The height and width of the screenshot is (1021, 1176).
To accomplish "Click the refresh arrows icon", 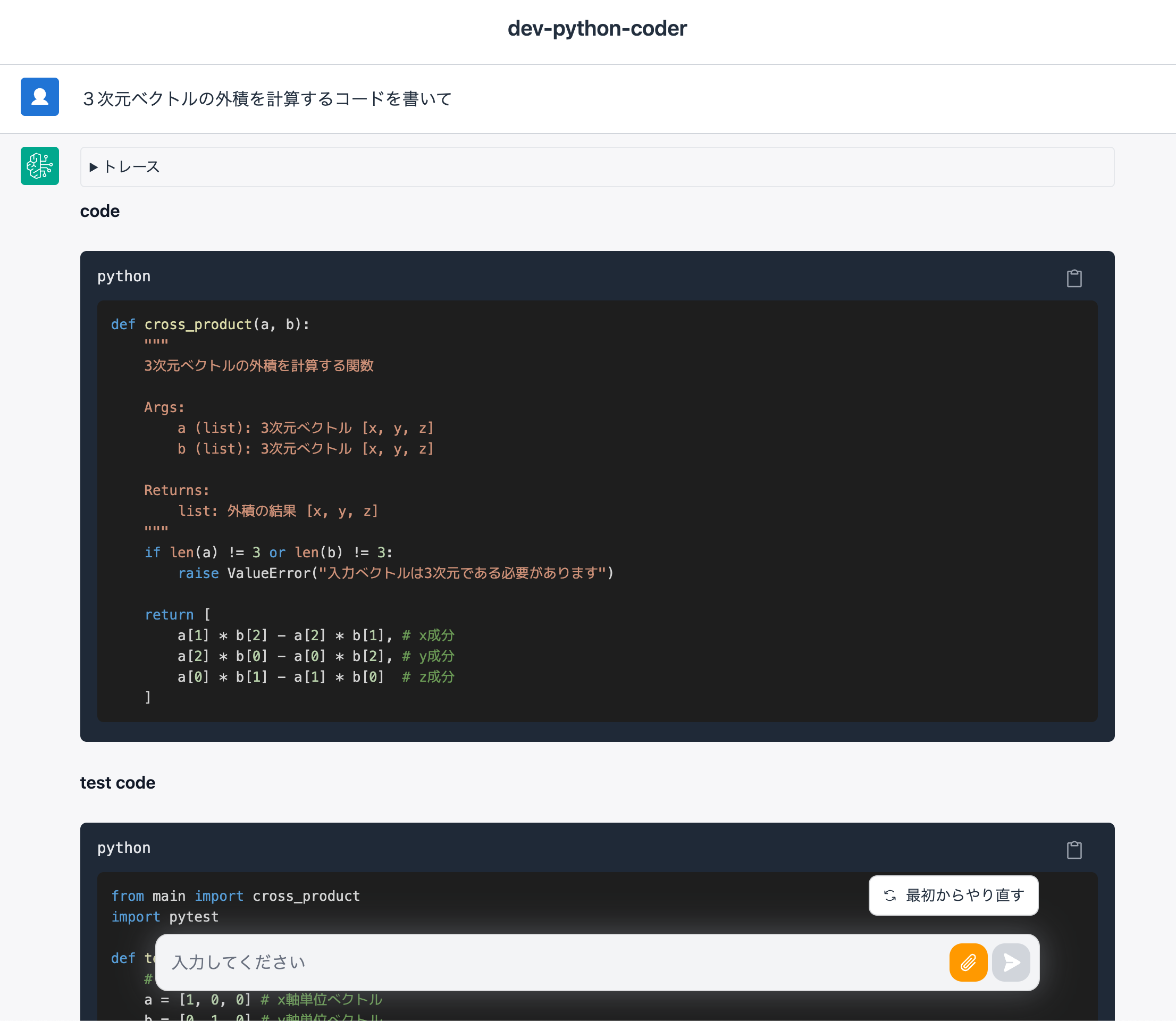I will coord(889,895).
